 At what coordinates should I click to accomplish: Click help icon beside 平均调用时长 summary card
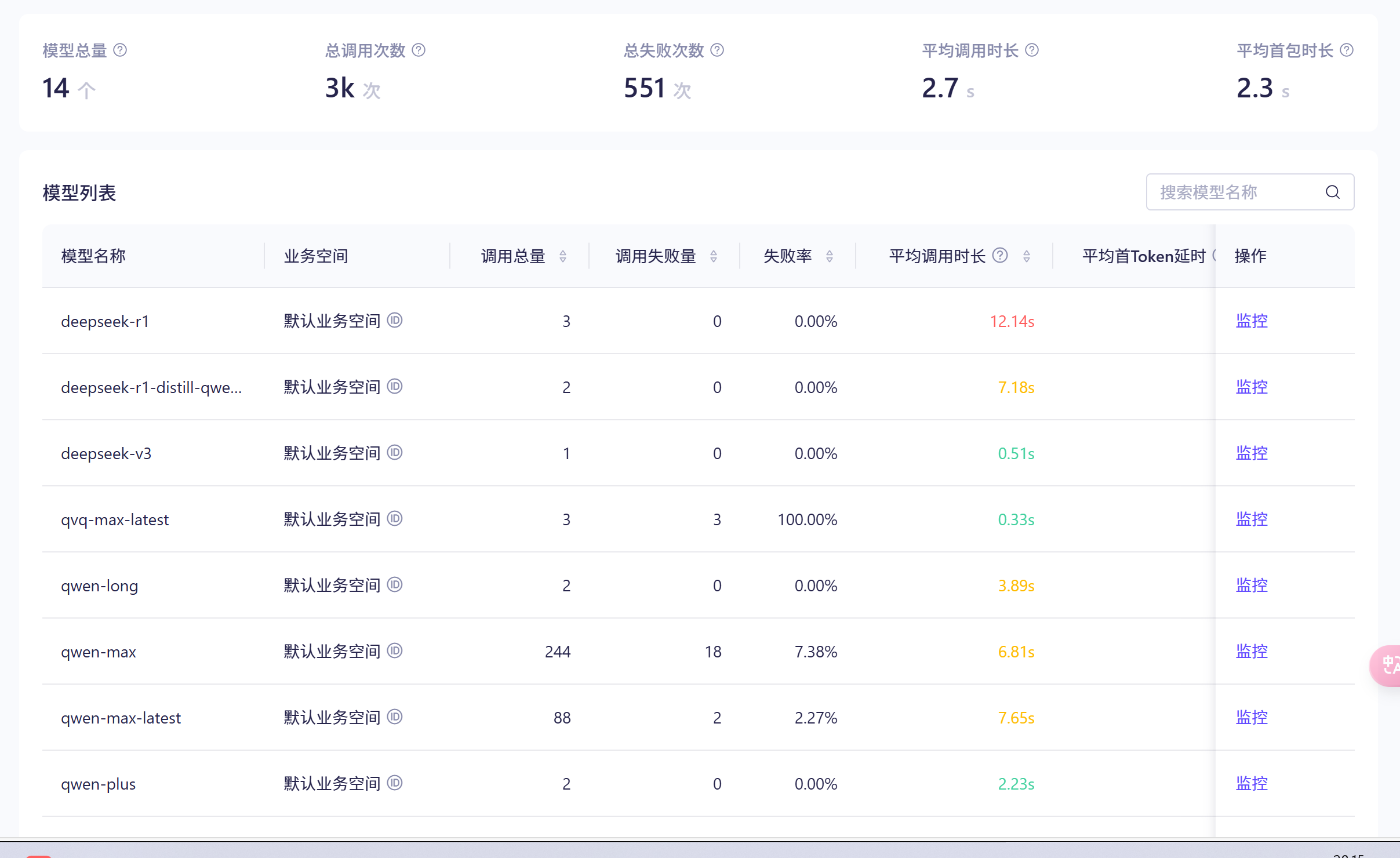(x=1032, y=50)
